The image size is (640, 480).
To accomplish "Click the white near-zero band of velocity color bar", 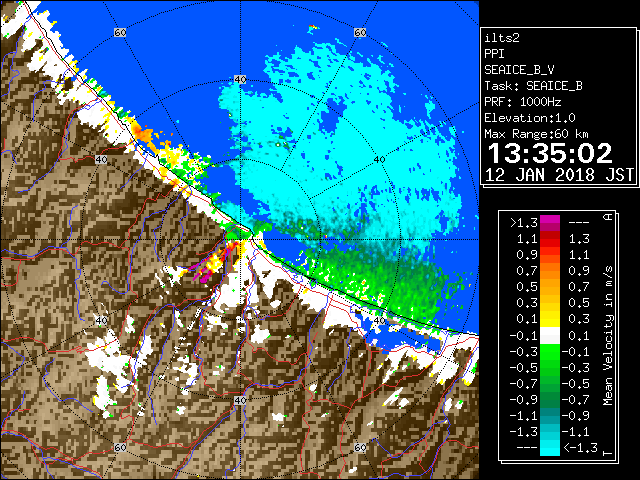I will coord(550,336).
